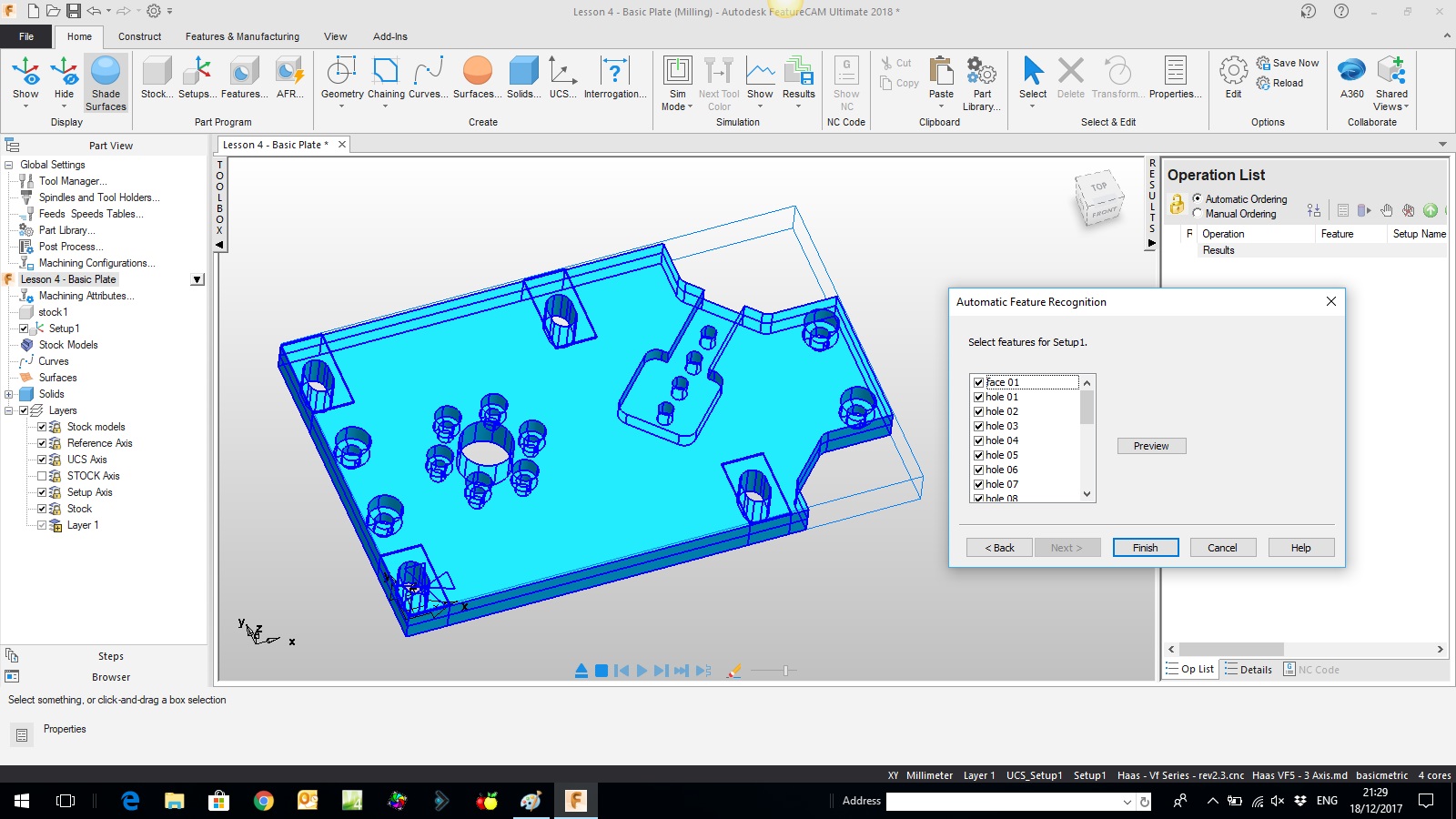This screenshot has height=819, width=1456.
Task: Open the Show dropdown in Display group
Action: point(25,106)
